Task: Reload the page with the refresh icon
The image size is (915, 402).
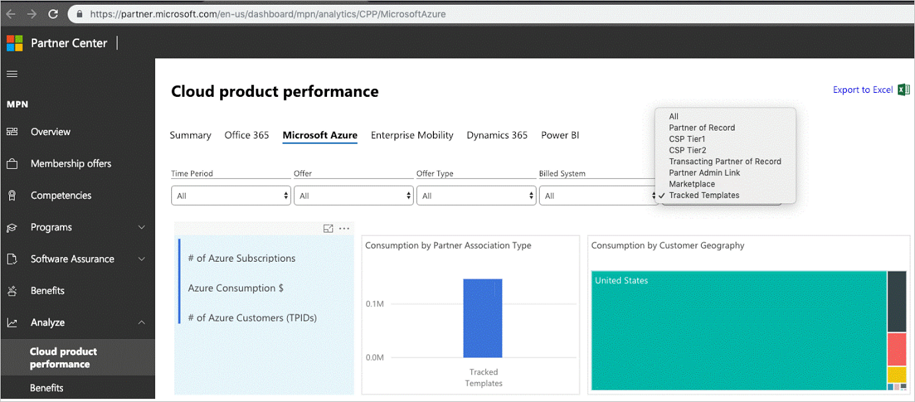Action: point(53,13)
